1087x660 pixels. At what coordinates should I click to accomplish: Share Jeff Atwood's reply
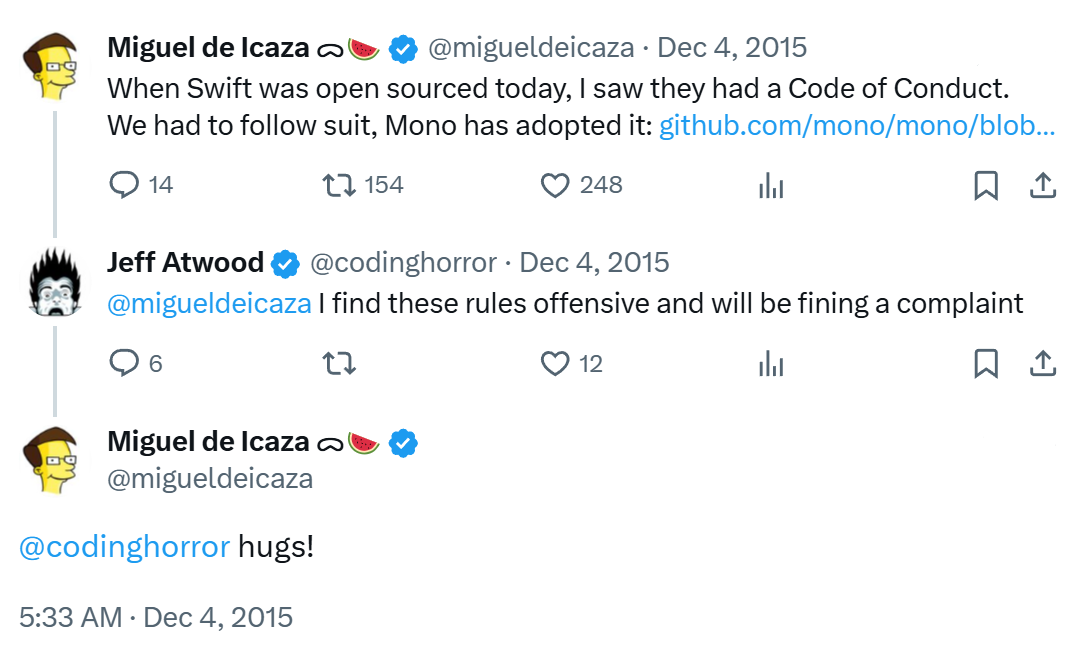(1043, 363)
